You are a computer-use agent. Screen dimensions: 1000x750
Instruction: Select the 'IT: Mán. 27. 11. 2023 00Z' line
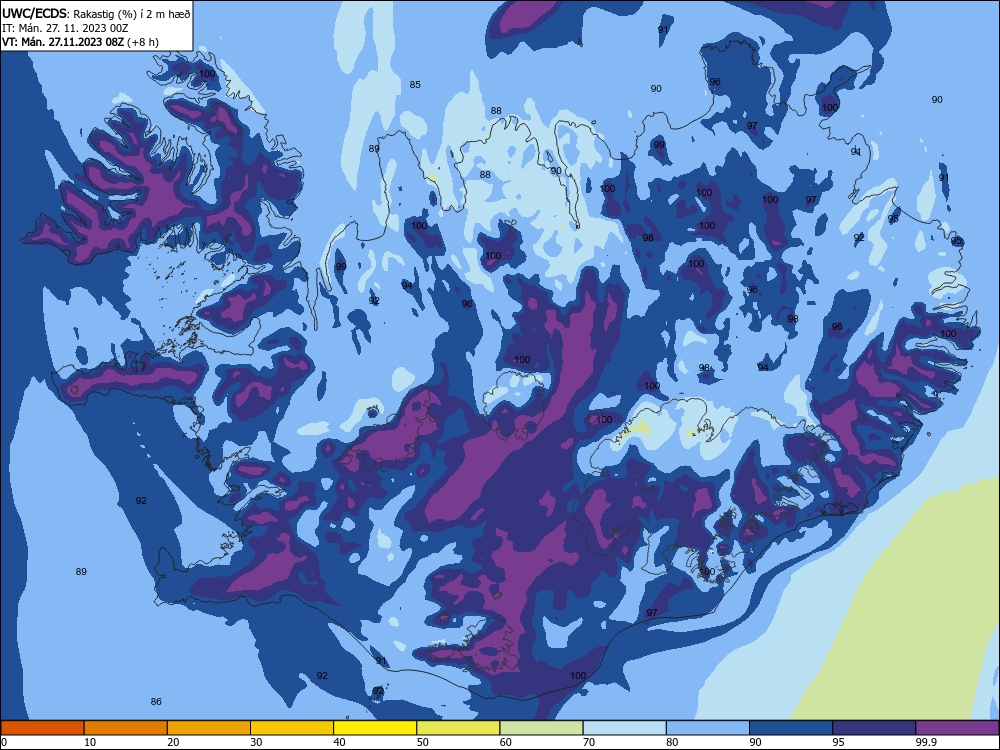click(x=65, y=28)
